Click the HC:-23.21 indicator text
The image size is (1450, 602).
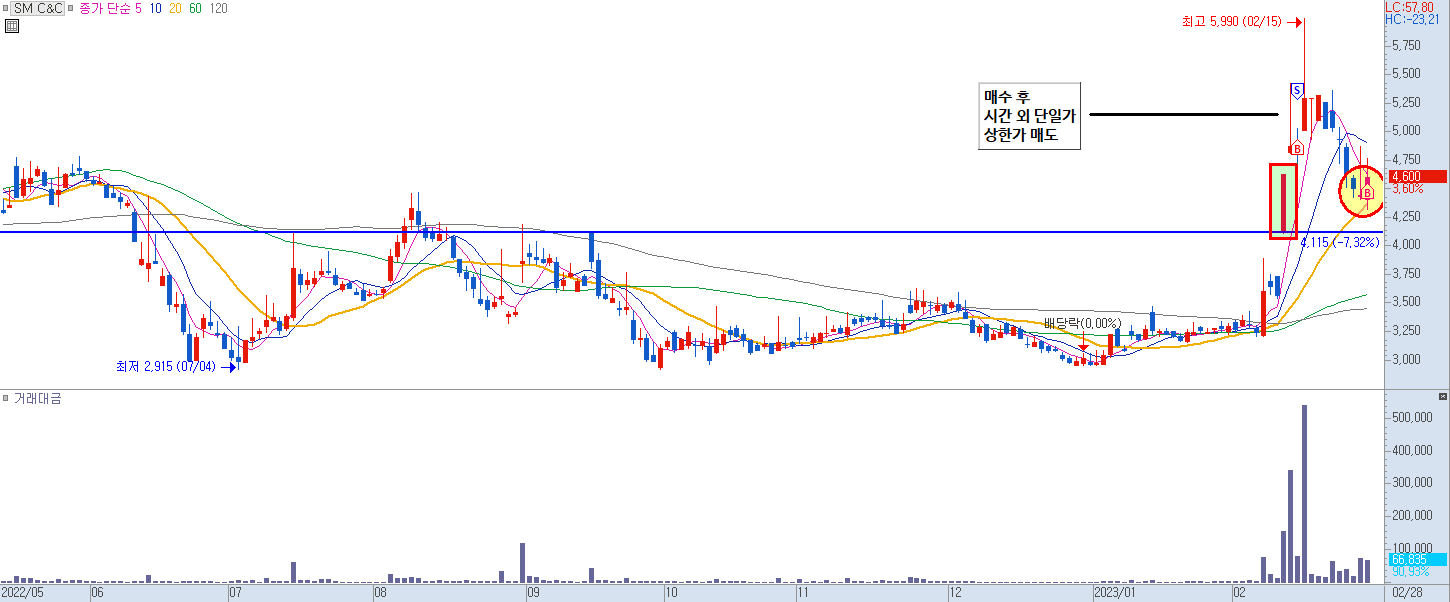tap(1412, 19)
